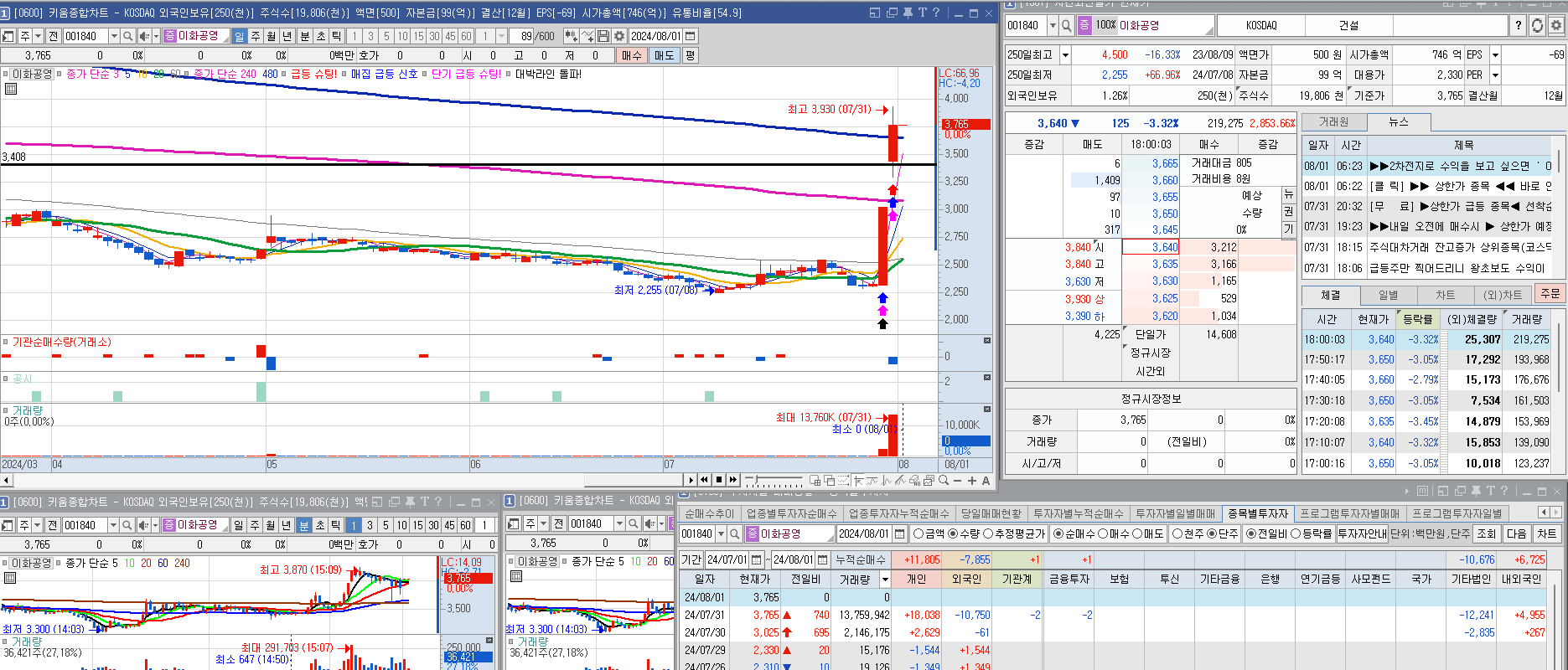Open the 250일최고 dropdown in quote window
Image resolution: width=1568 pixels, height=670 pixels.
[1065, 54]
